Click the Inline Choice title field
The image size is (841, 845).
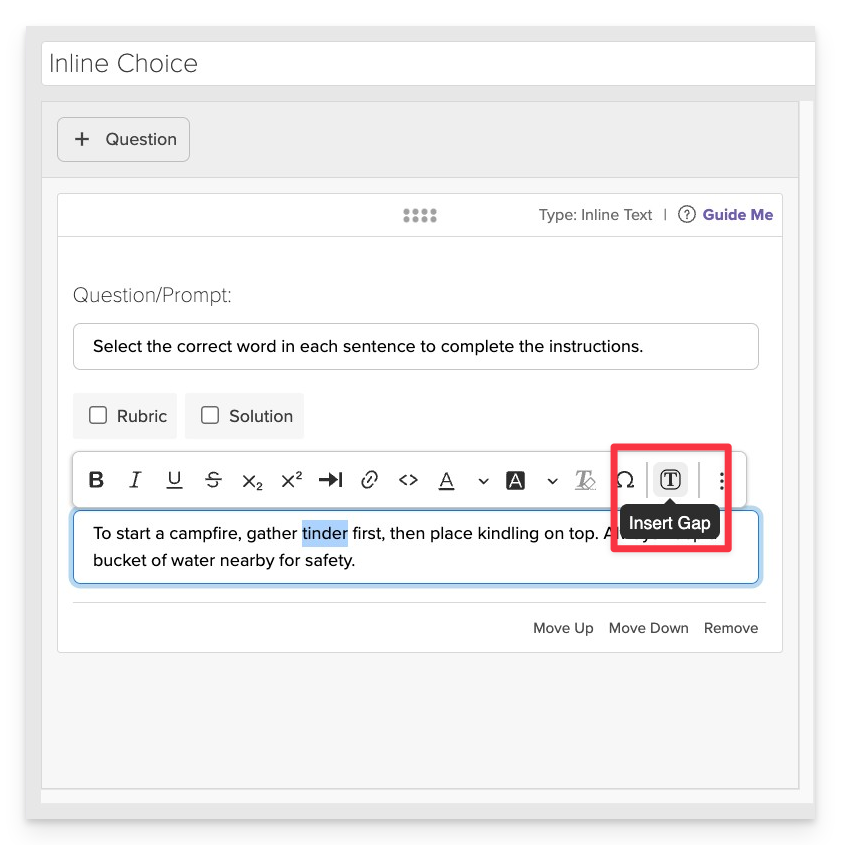point(428,64)
